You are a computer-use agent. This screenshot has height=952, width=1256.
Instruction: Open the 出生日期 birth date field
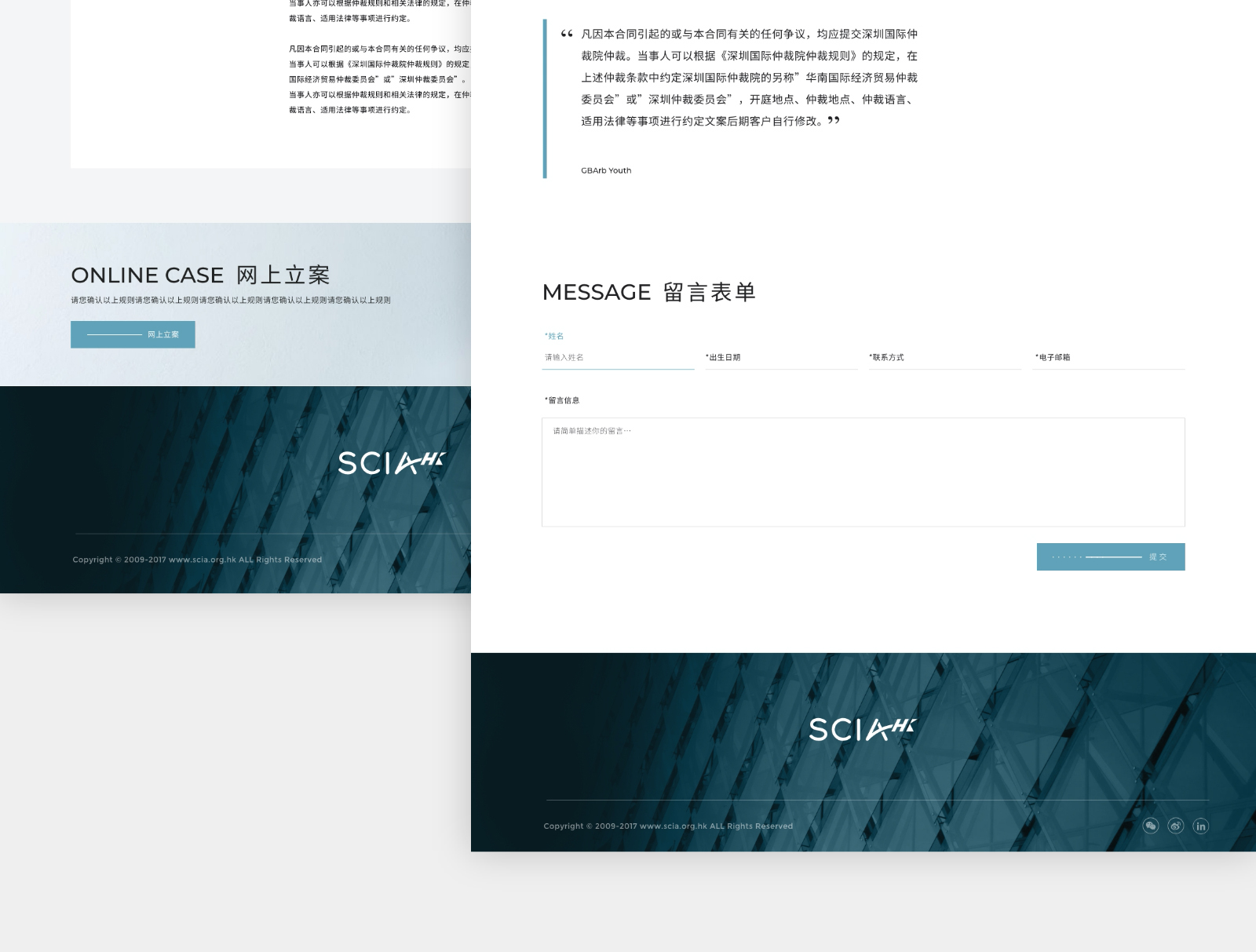tap(781, 358)
